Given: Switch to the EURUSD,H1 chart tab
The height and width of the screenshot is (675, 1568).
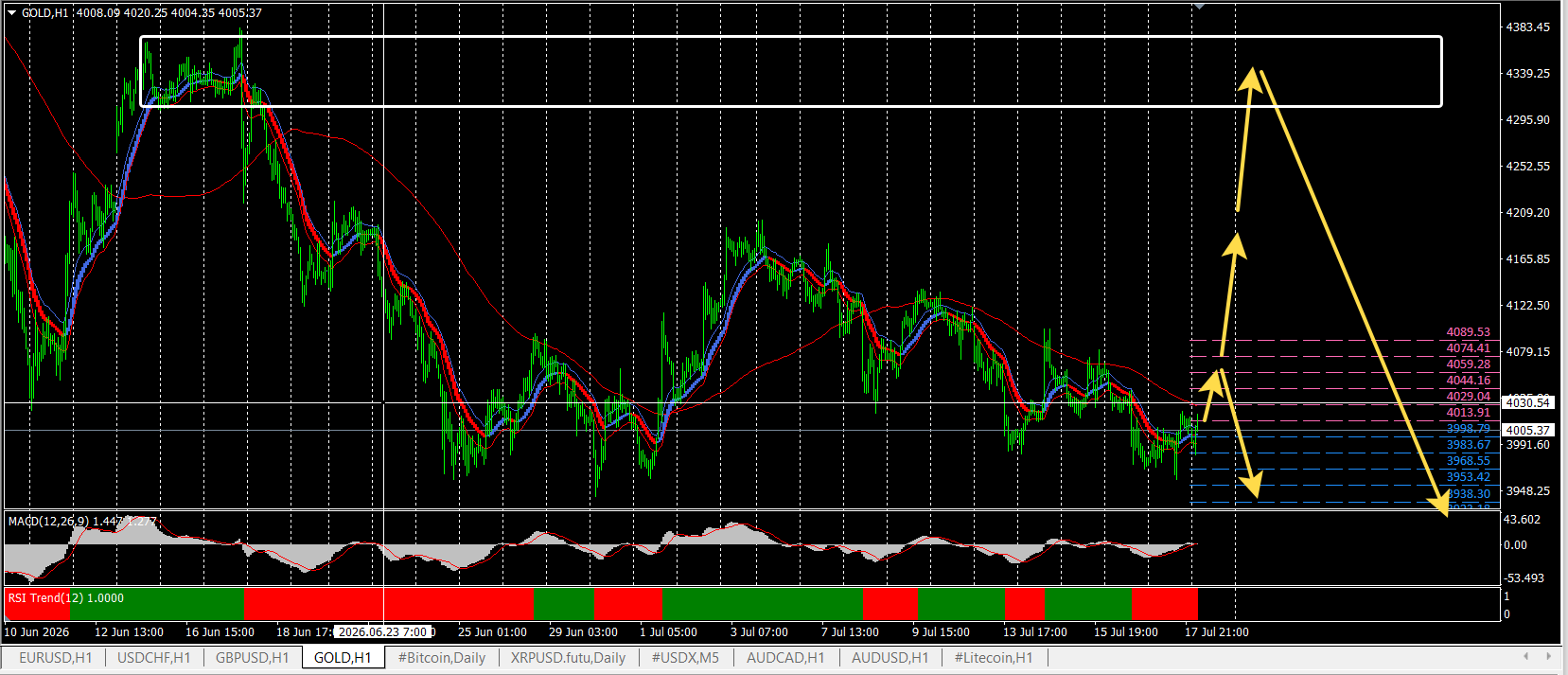Looking at the screenshot, I should (x=56, y=658).
